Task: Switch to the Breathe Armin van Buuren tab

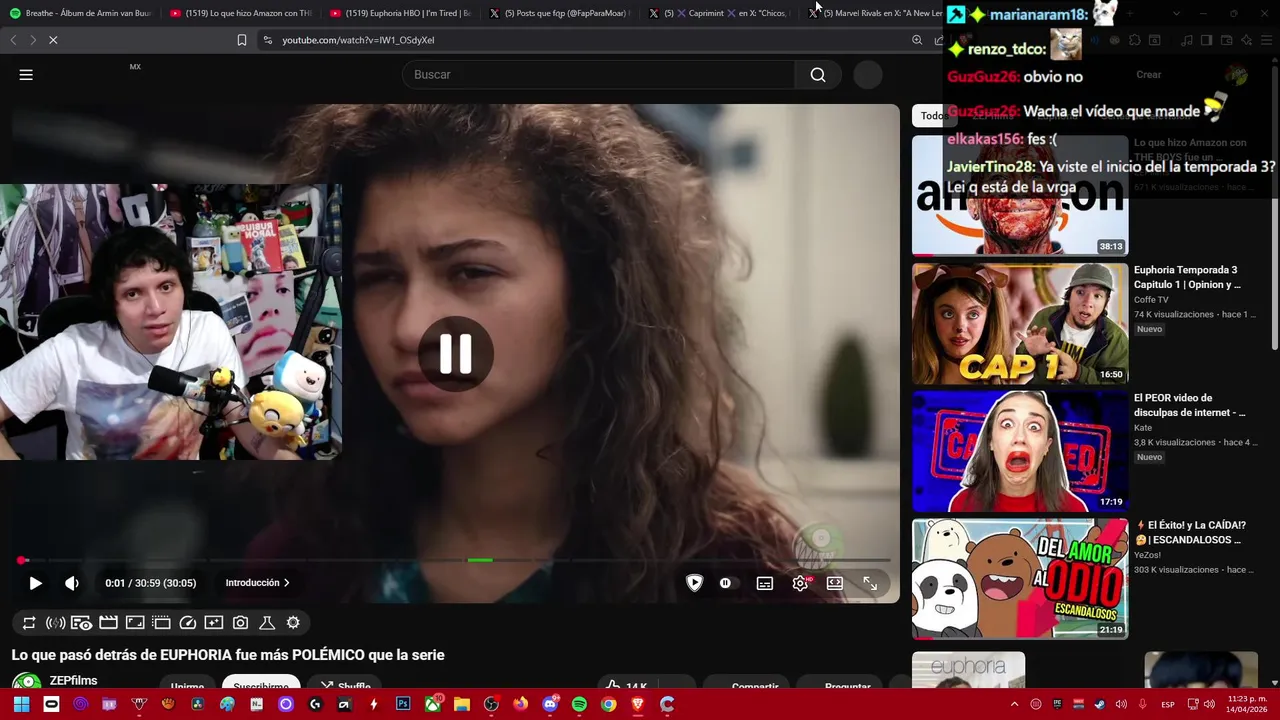Action: click(x=80, y=13)
